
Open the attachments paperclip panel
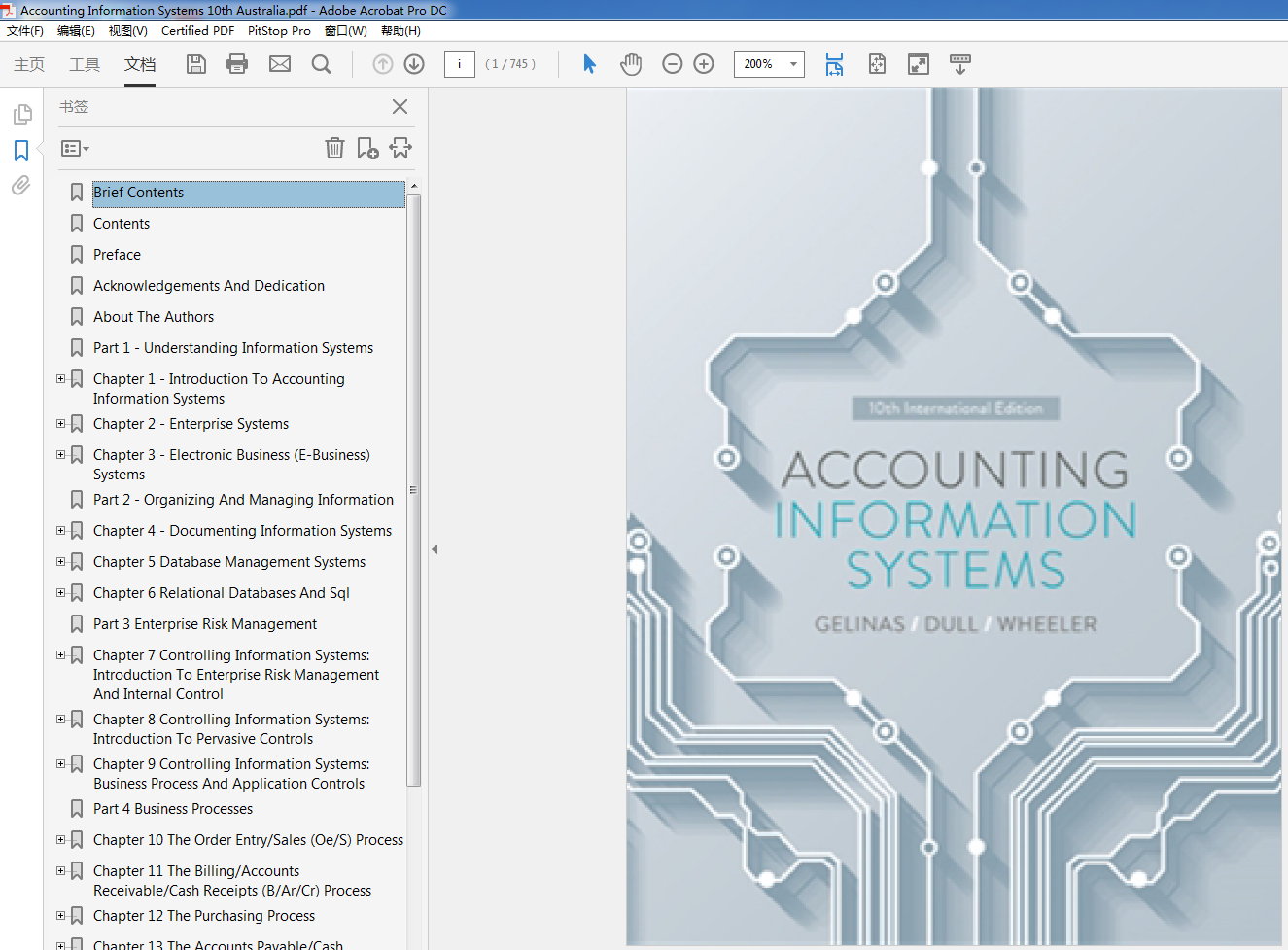pos(21,185)
